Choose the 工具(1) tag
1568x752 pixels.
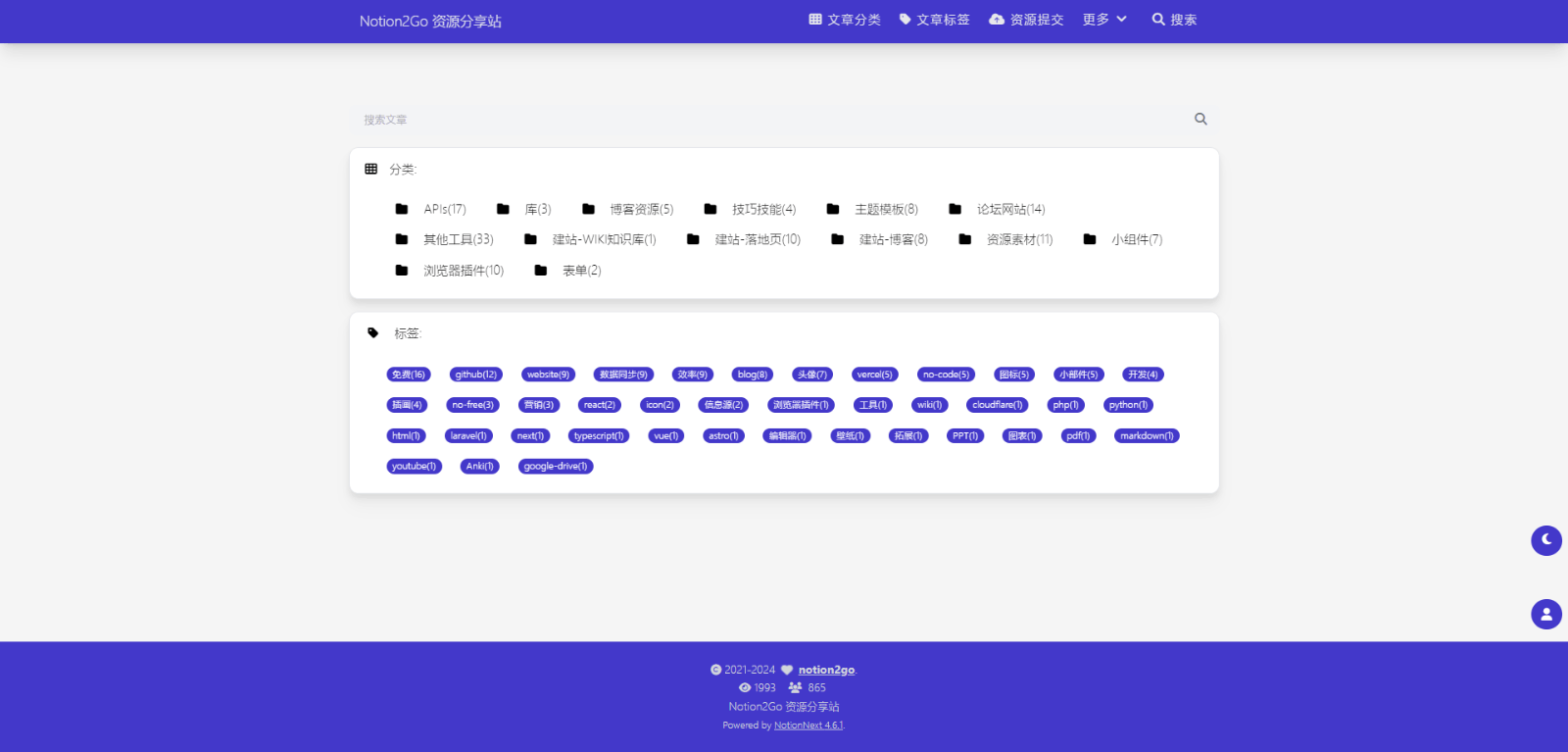click(x=873, y=405)
